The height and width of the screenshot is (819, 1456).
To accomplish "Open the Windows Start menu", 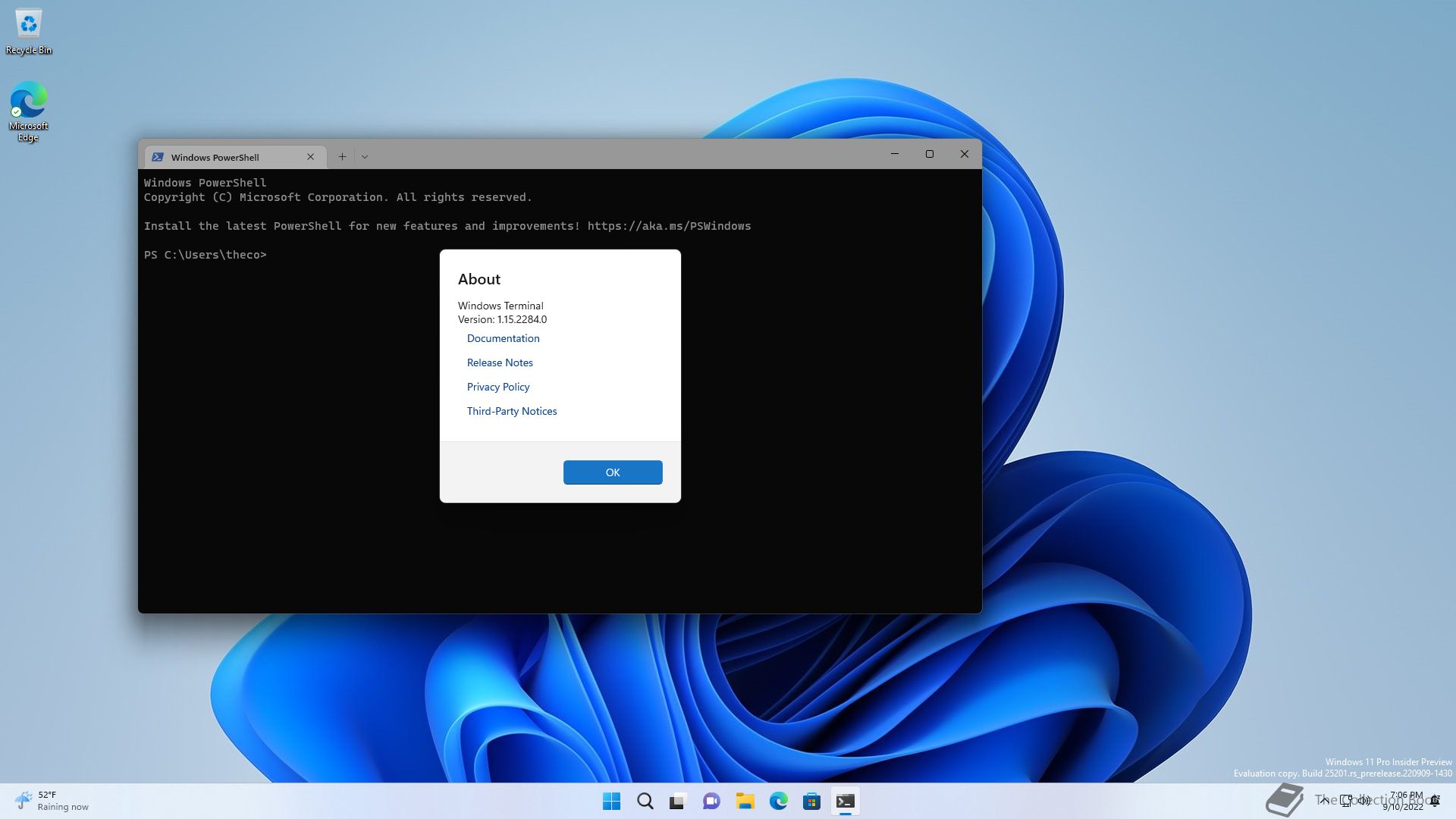I will (611, 801).
